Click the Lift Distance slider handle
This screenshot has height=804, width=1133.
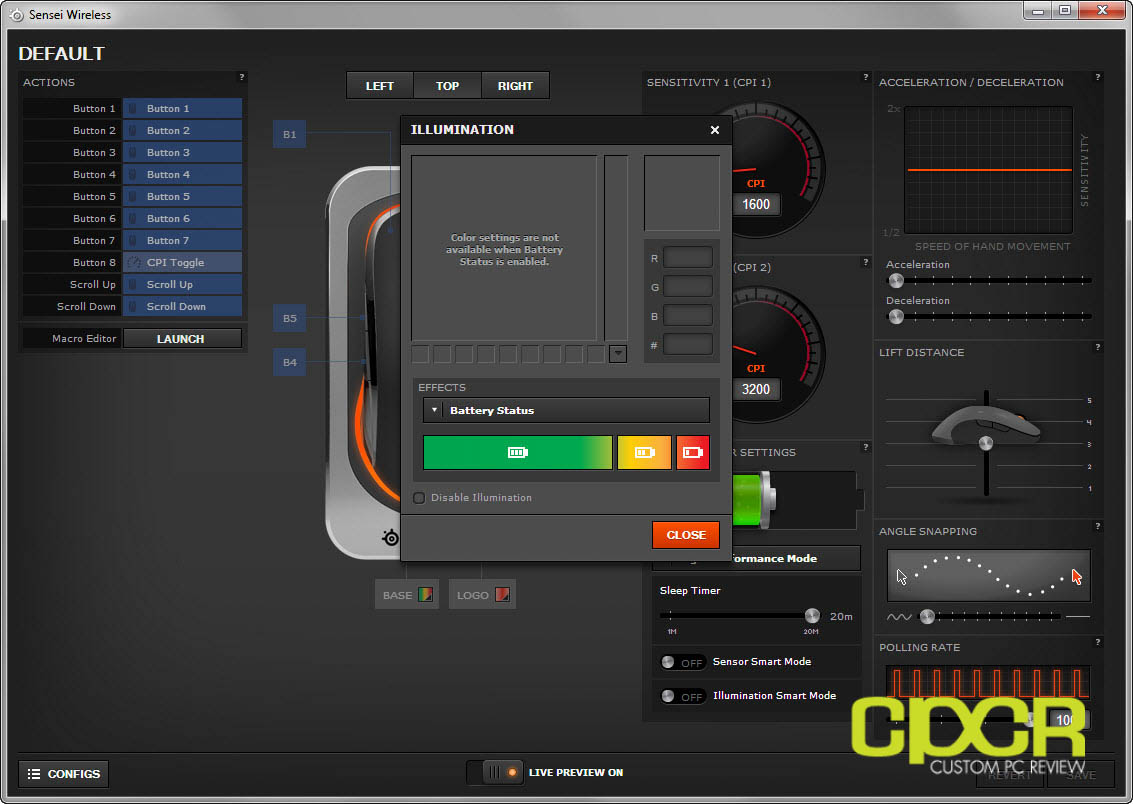986,444
